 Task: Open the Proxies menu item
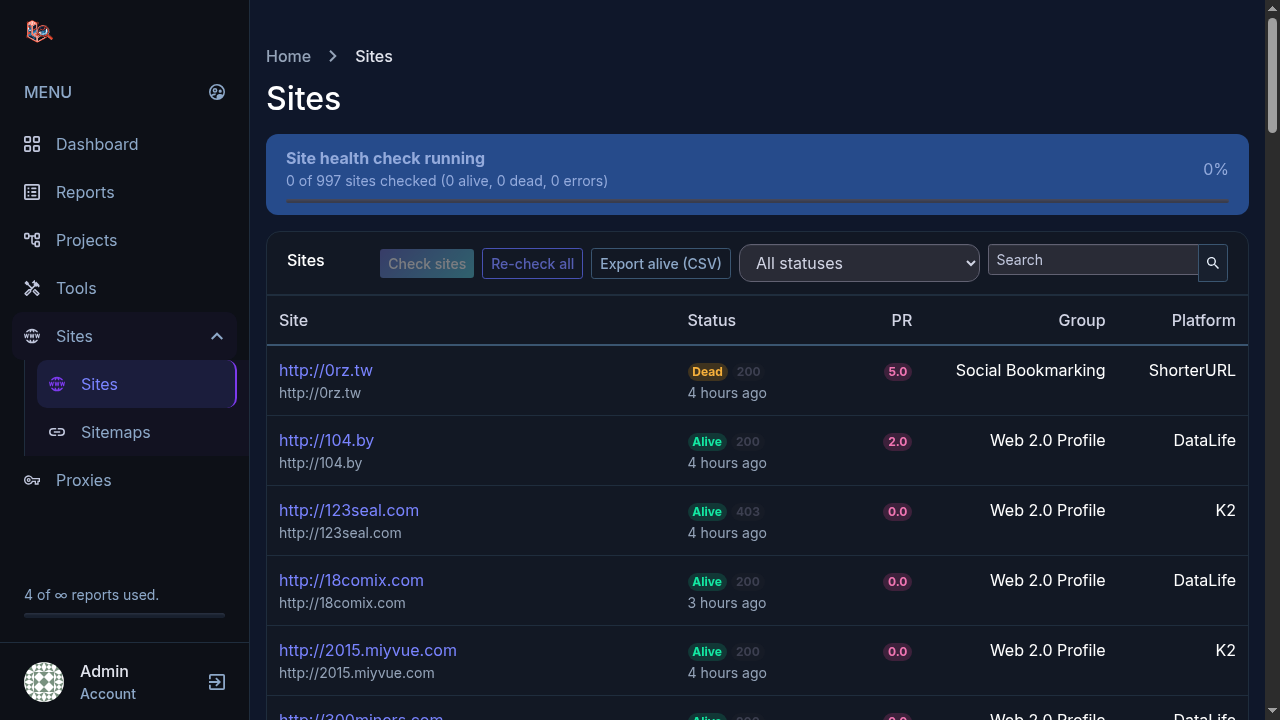(x=124, y=480)
